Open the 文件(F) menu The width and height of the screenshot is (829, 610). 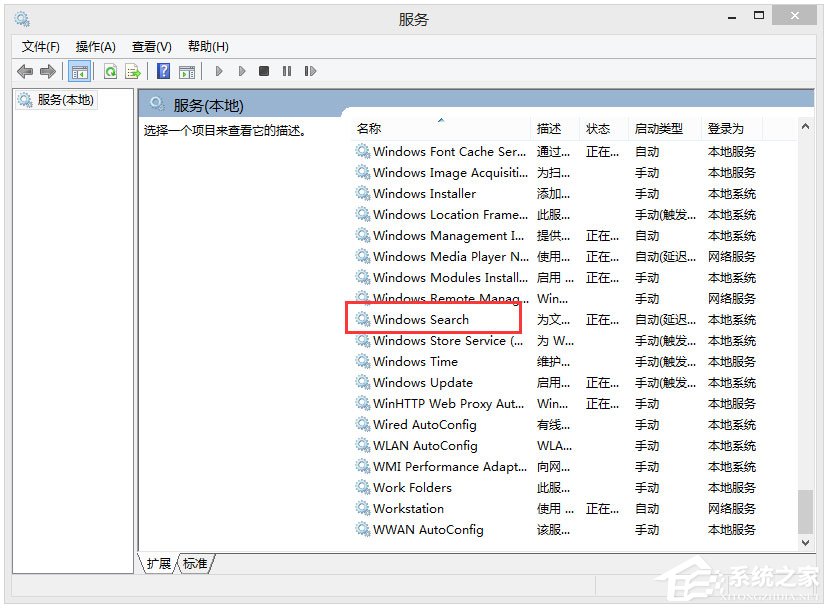point(39,46)
